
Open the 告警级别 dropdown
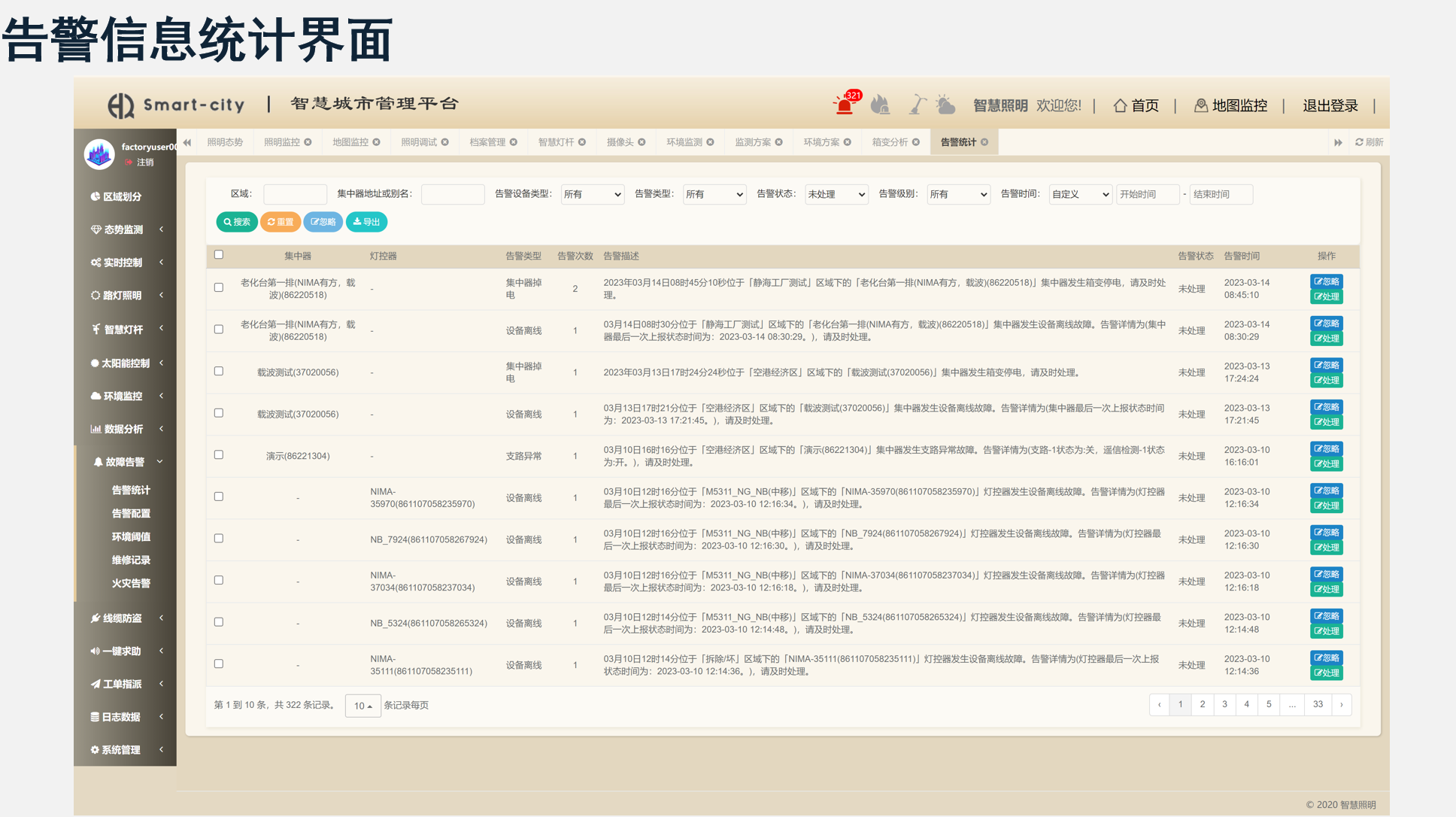[x=958, y=194]
